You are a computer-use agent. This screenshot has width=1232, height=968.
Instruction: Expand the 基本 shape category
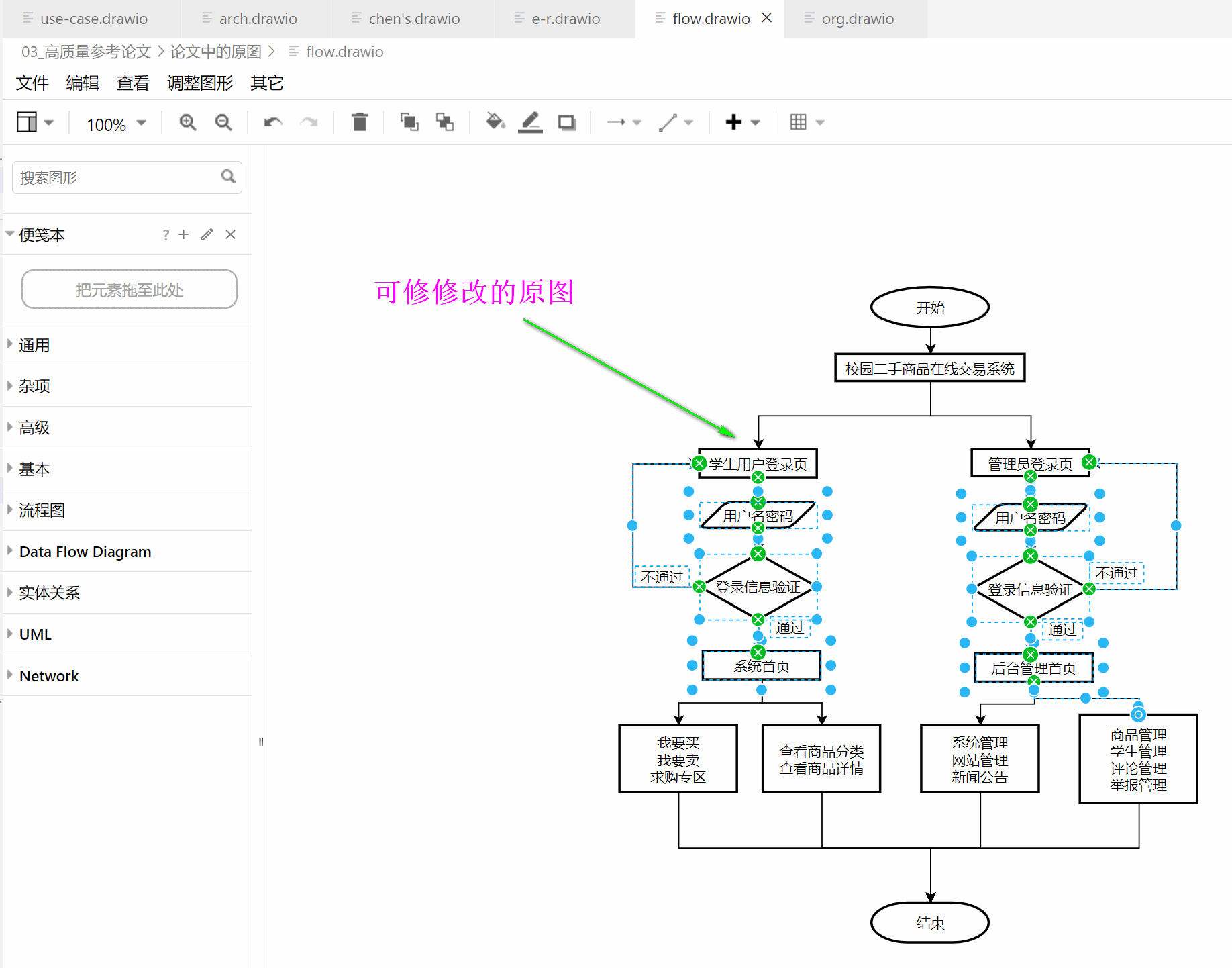pos(127,469)
